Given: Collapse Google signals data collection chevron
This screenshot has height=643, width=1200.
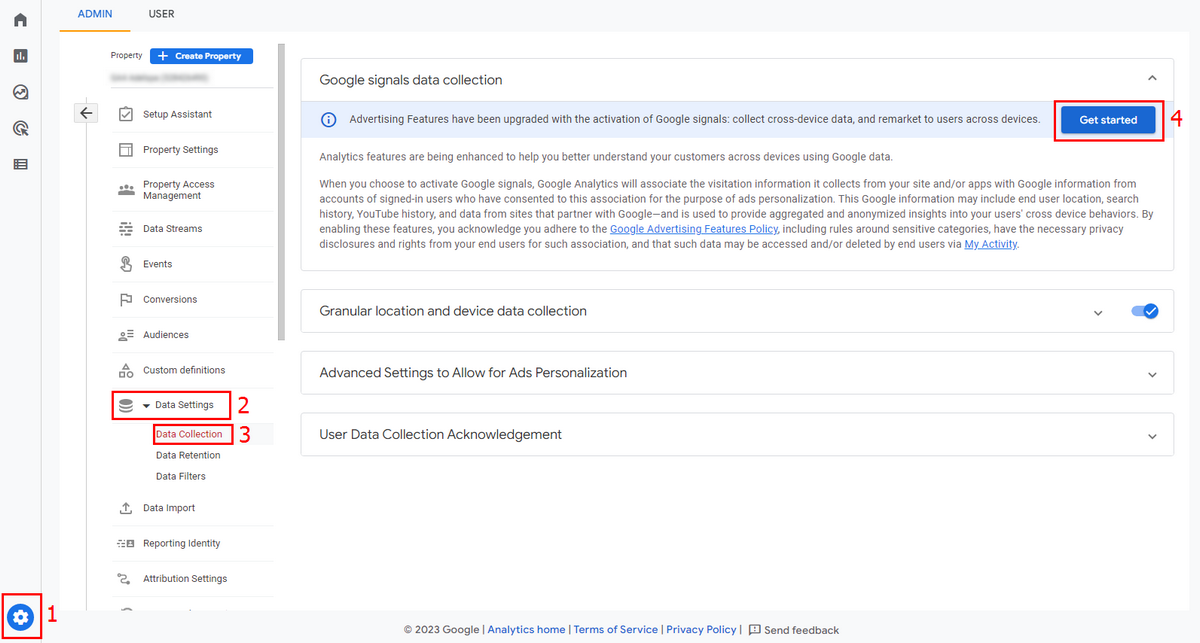Looking at the screenshot, I should coord(1152,78).
